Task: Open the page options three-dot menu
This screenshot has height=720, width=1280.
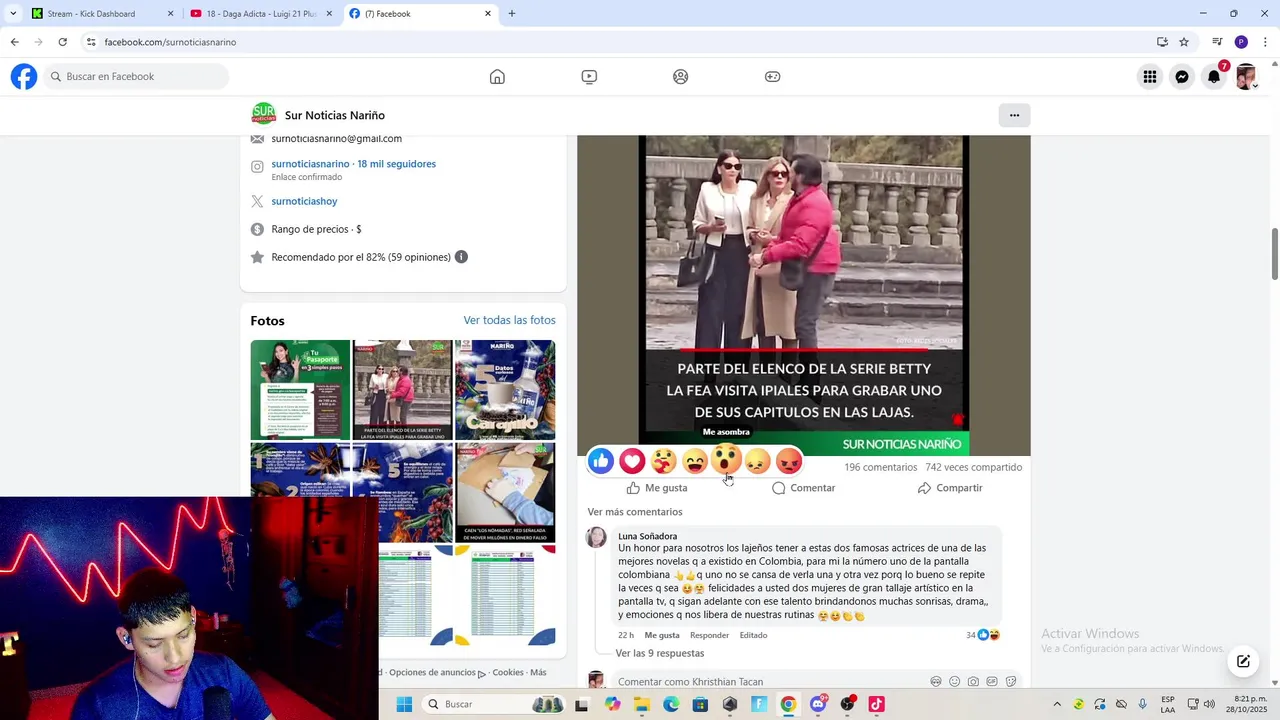Action: (x=1014, y=115)
